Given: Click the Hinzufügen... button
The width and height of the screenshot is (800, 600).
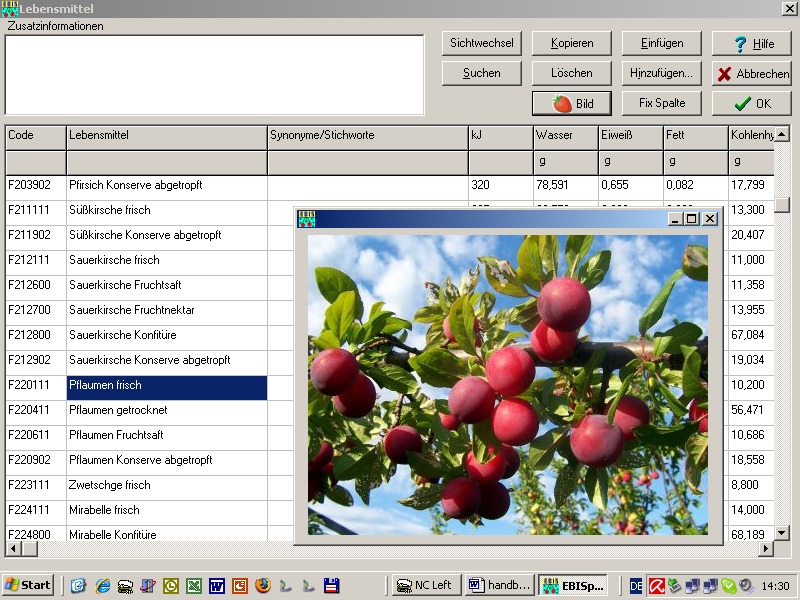Looking at the screenshot, I should coord(661,73).
